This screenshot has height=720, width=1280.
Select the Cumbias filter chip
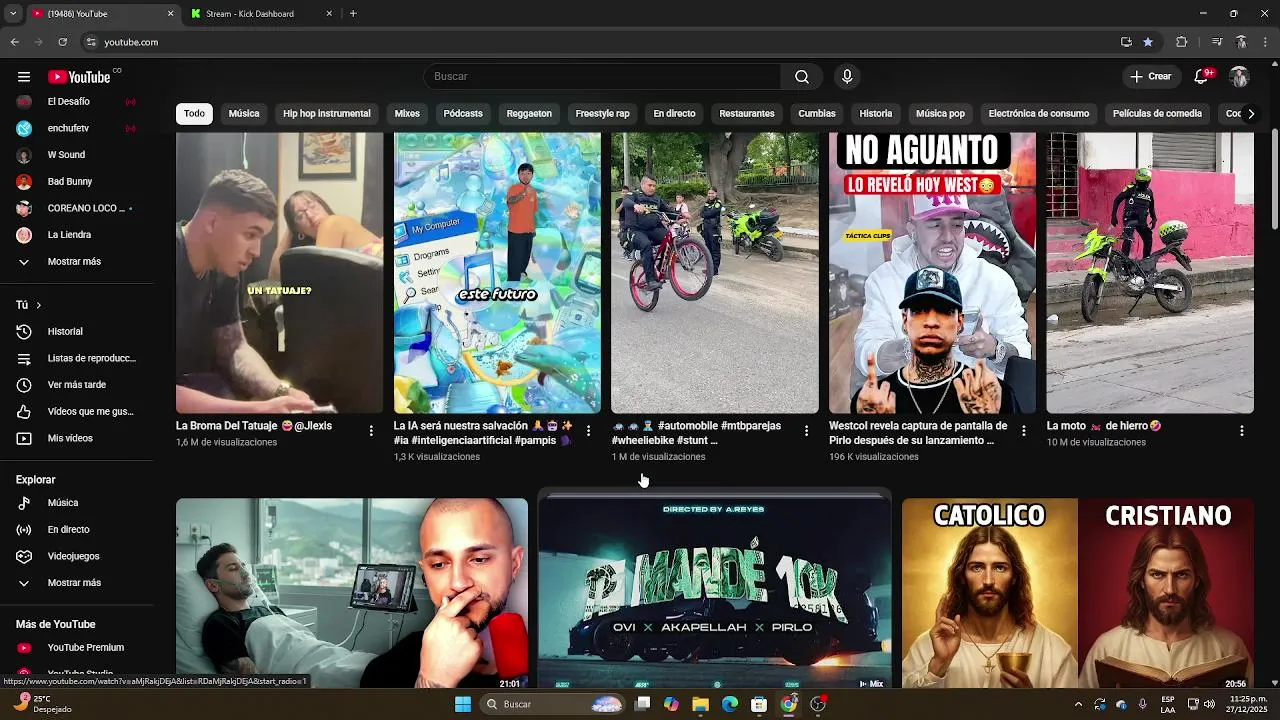pyautogui.click(x=817, y=113)
